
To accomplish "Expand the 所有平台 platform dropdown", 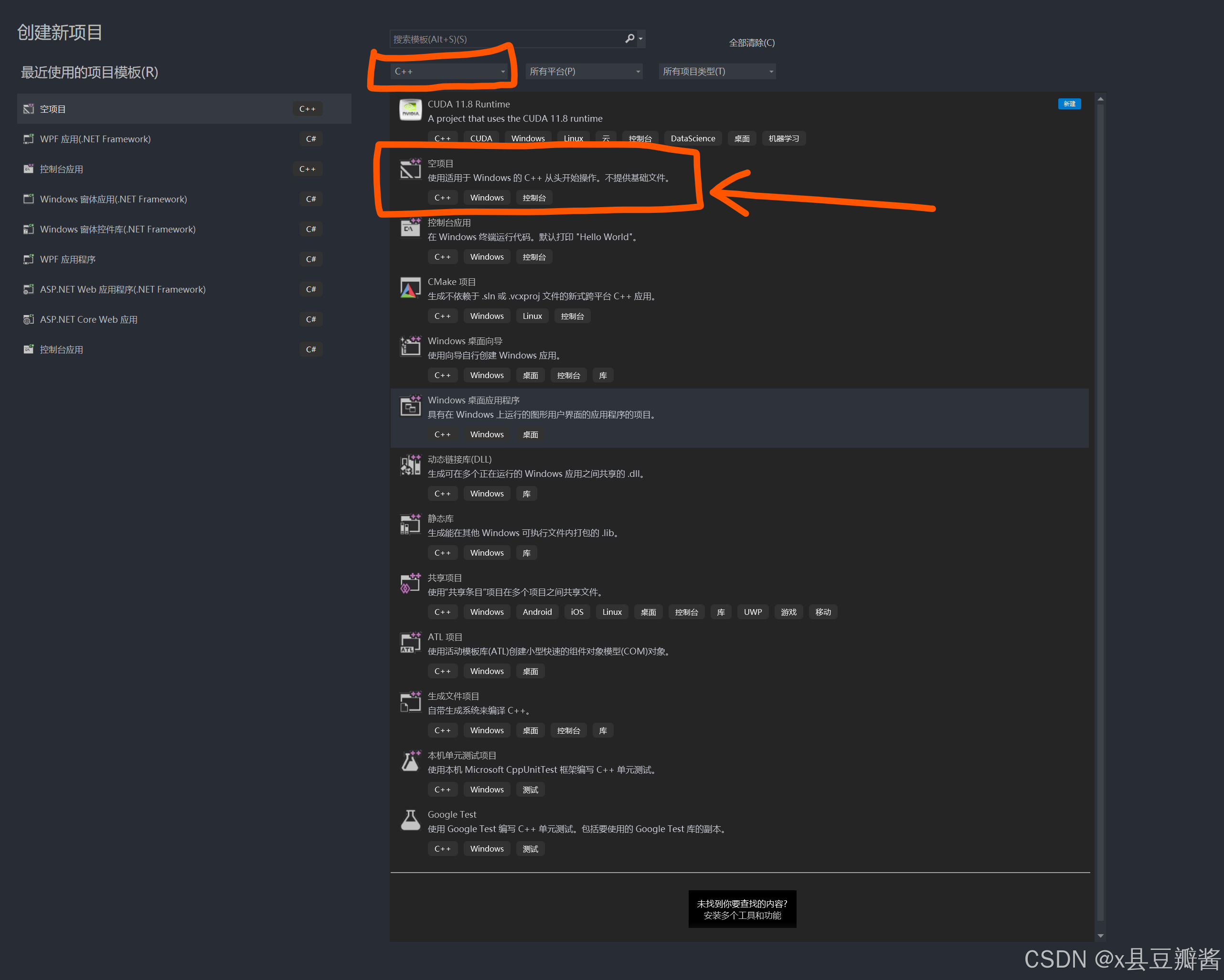I will pos(584,72).
